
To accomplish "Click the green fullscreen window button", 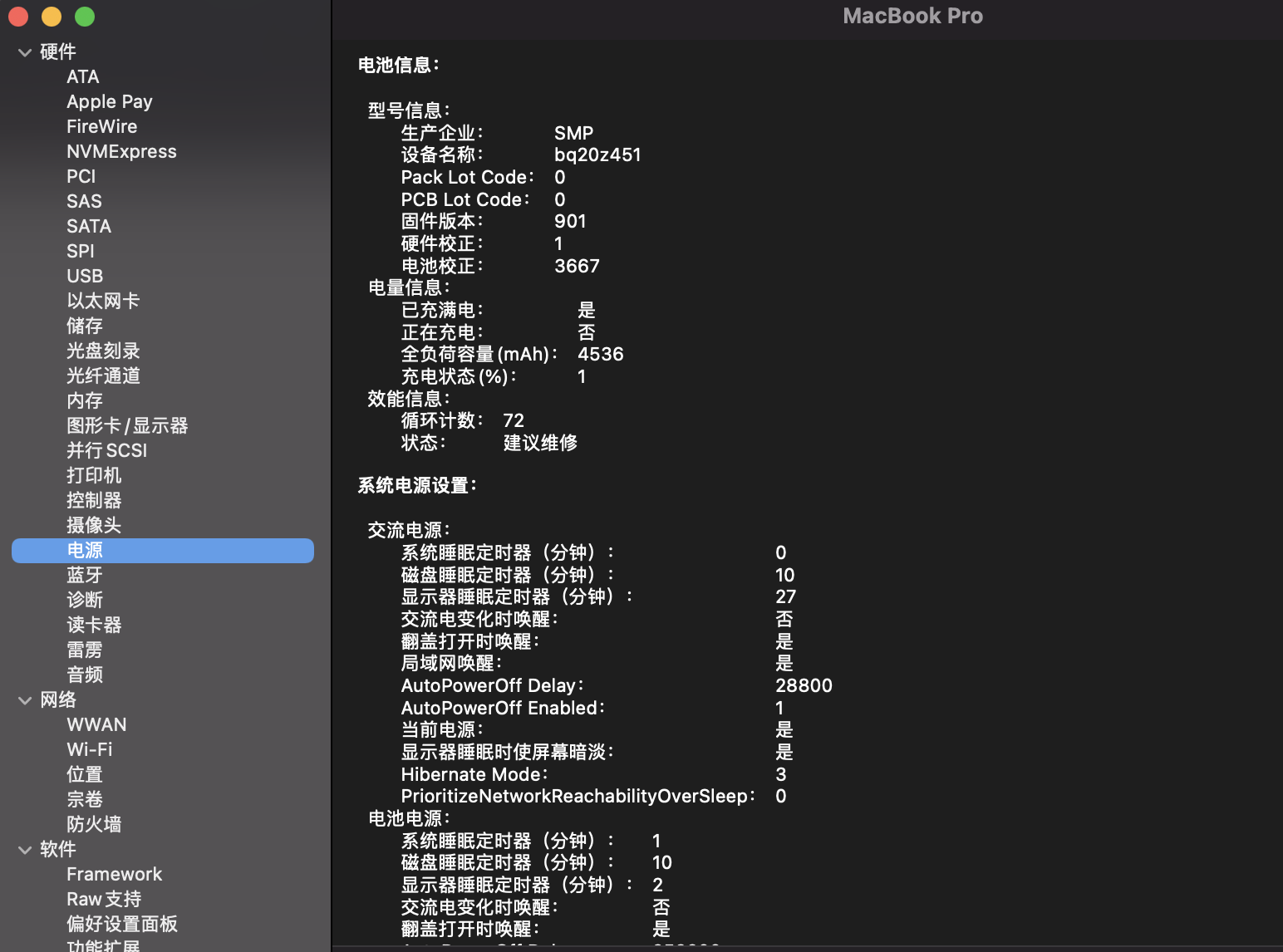I will pos(85,17).
